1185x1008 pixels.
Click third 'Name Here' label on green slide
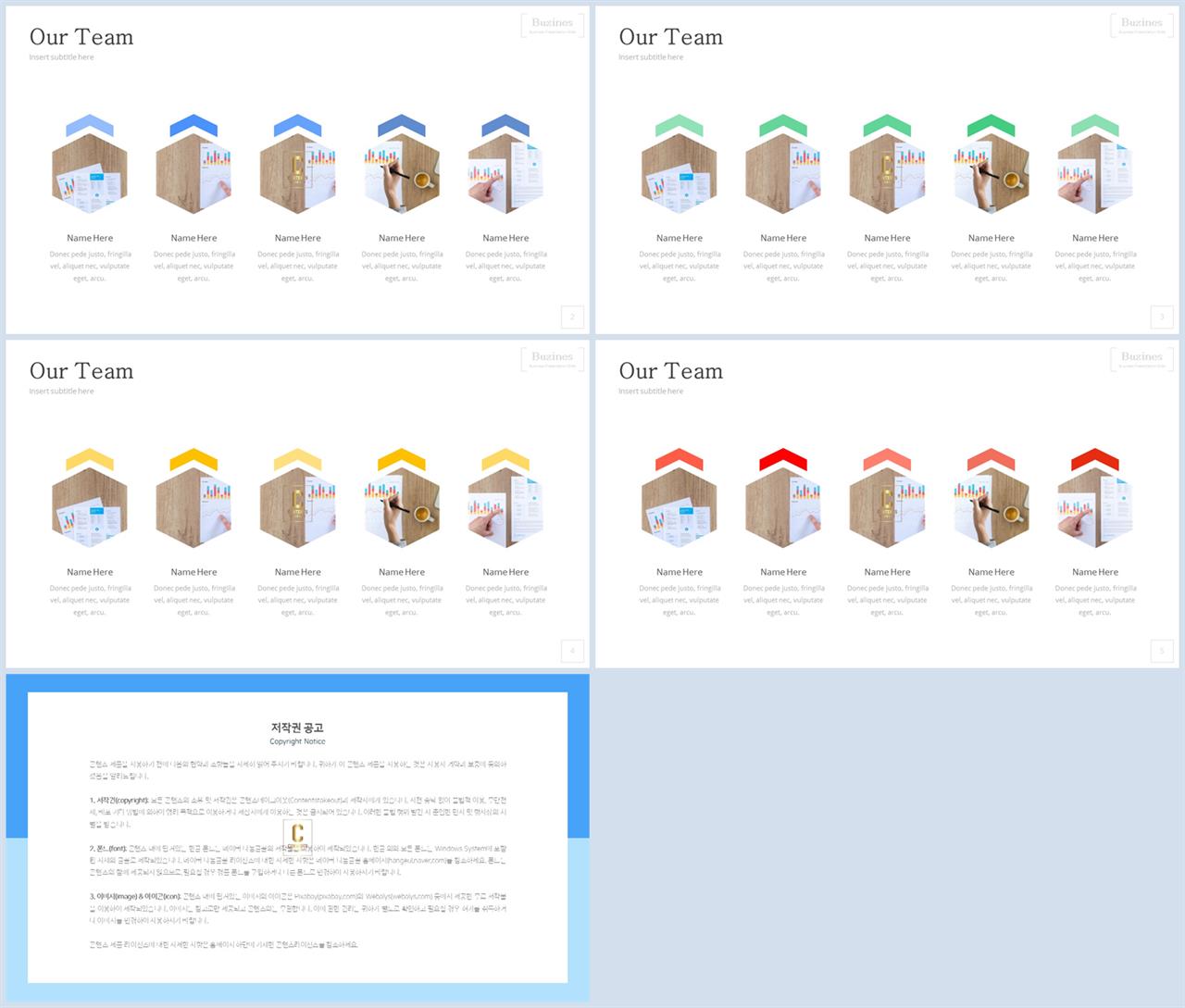point(887,238)
